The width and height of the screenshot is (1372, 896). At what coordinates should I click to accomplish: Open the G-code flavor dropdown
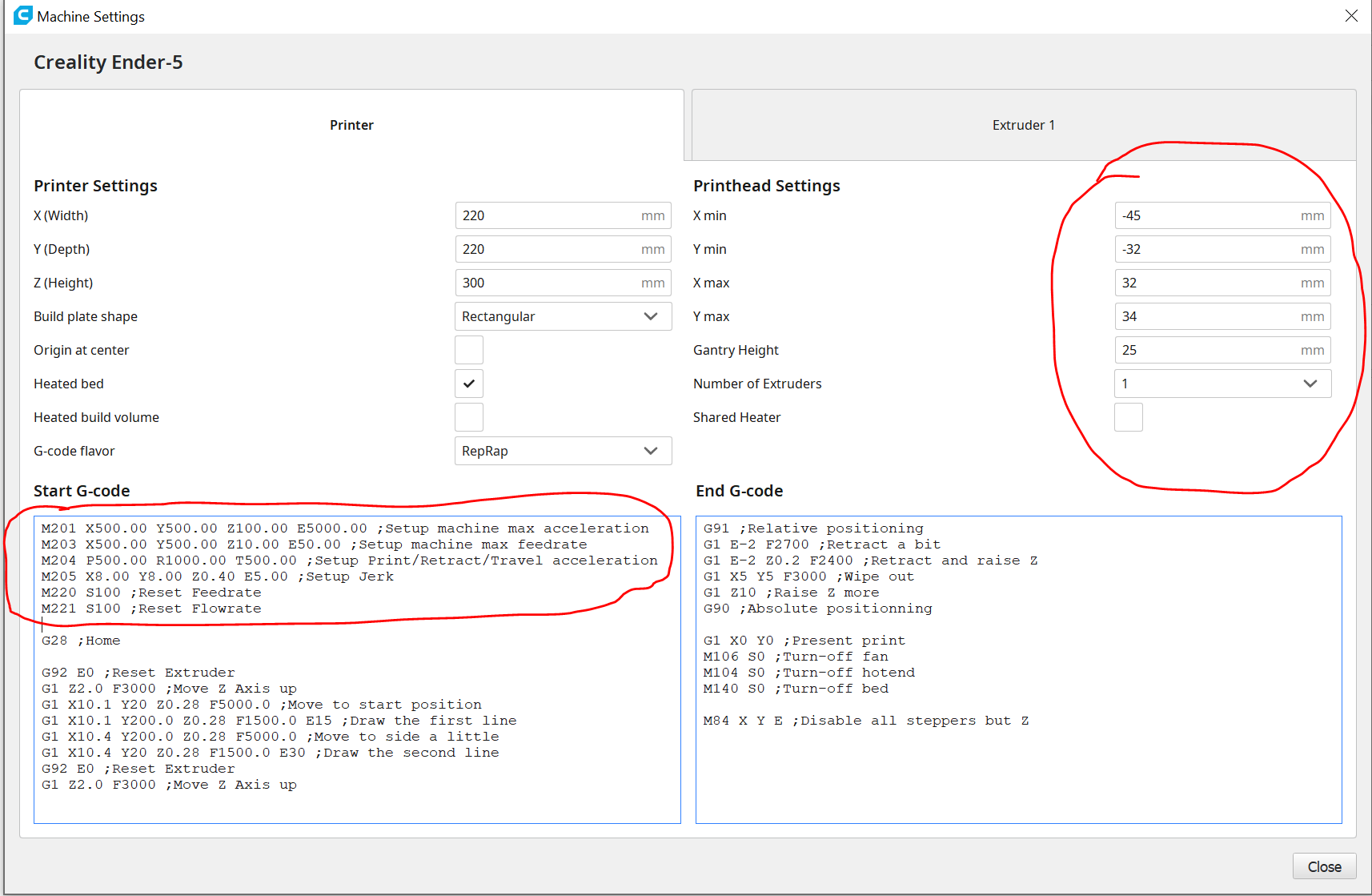pos(564,451)
